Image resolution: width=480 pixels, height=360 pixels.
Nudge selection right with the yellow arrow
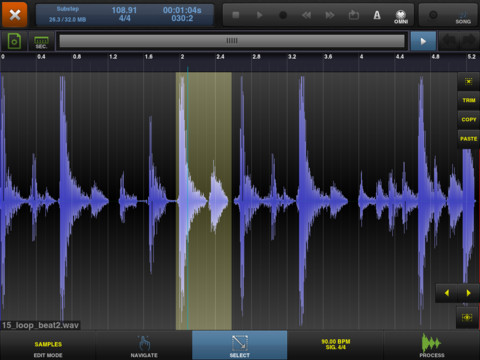click(x=469, y=293)
